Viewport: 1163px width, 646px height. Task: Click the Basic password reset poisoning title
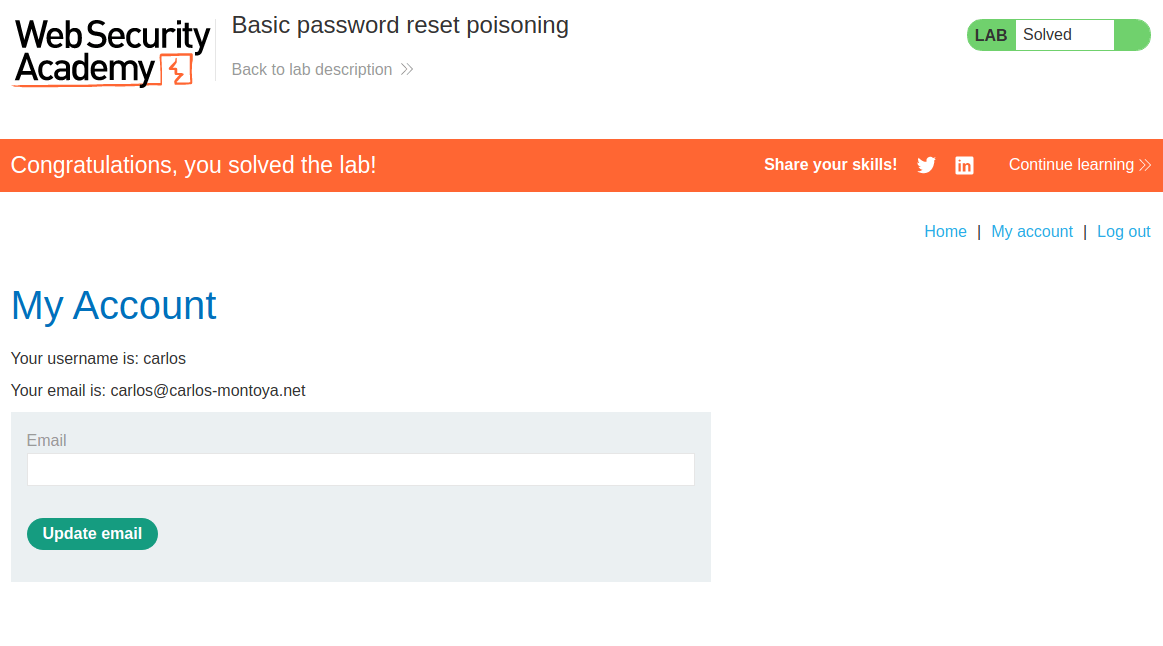(400, 26)
